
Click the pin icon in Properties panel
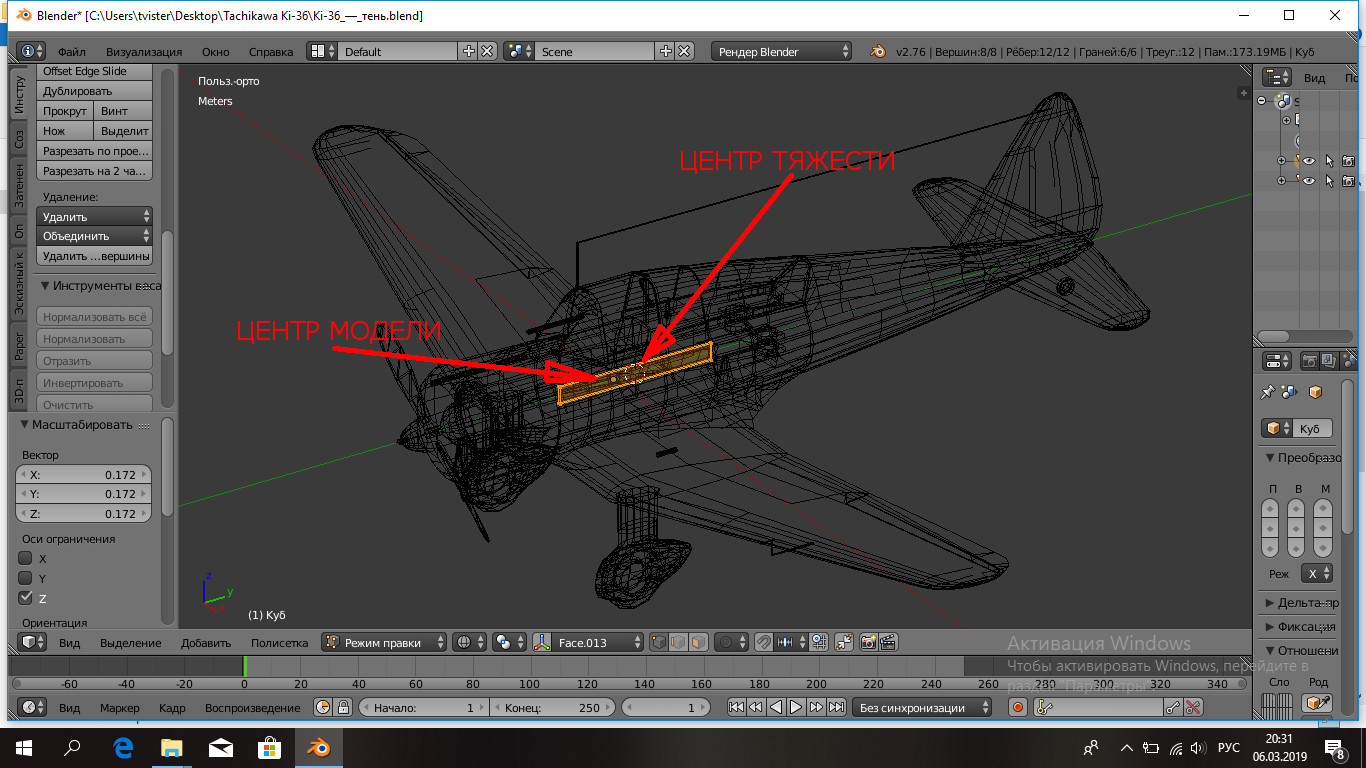tap(1268, 392)
